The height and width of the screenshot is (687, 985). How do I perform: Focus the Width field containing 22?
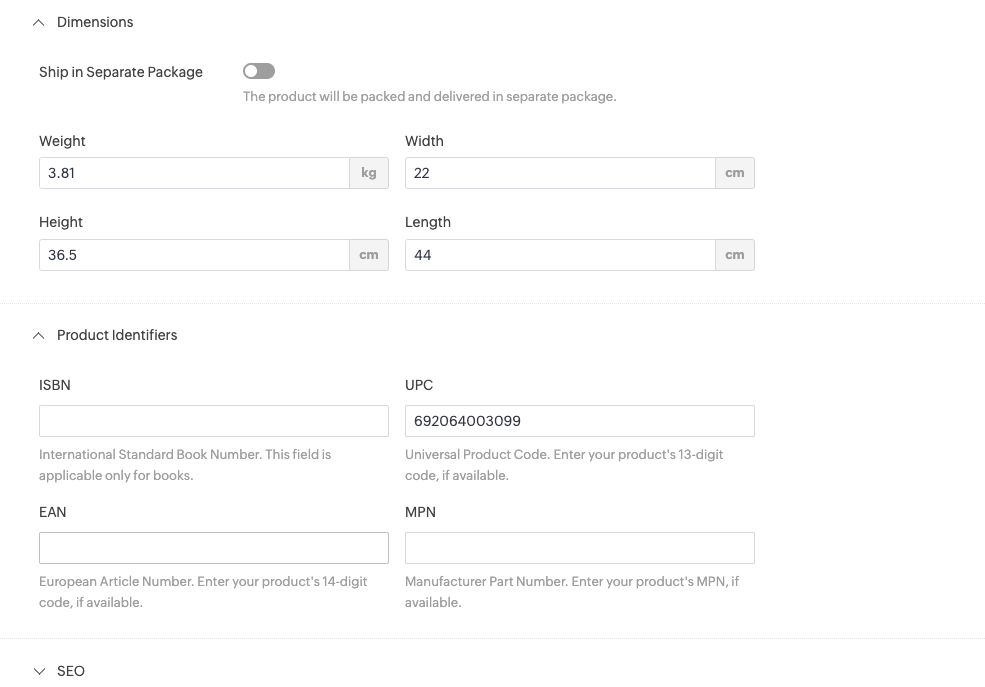point(560,173)
